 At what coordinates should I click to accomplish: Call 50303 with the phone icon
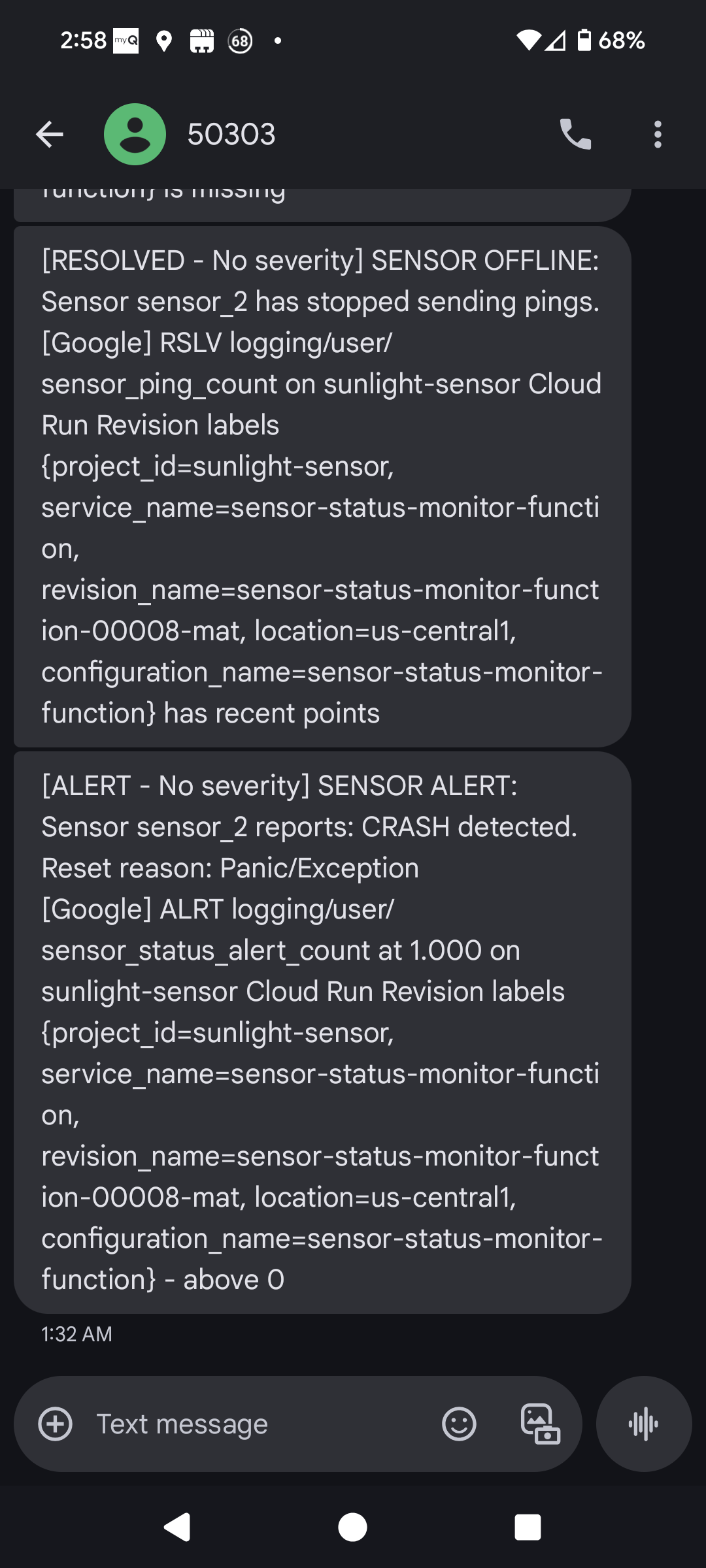pos(575,135)
